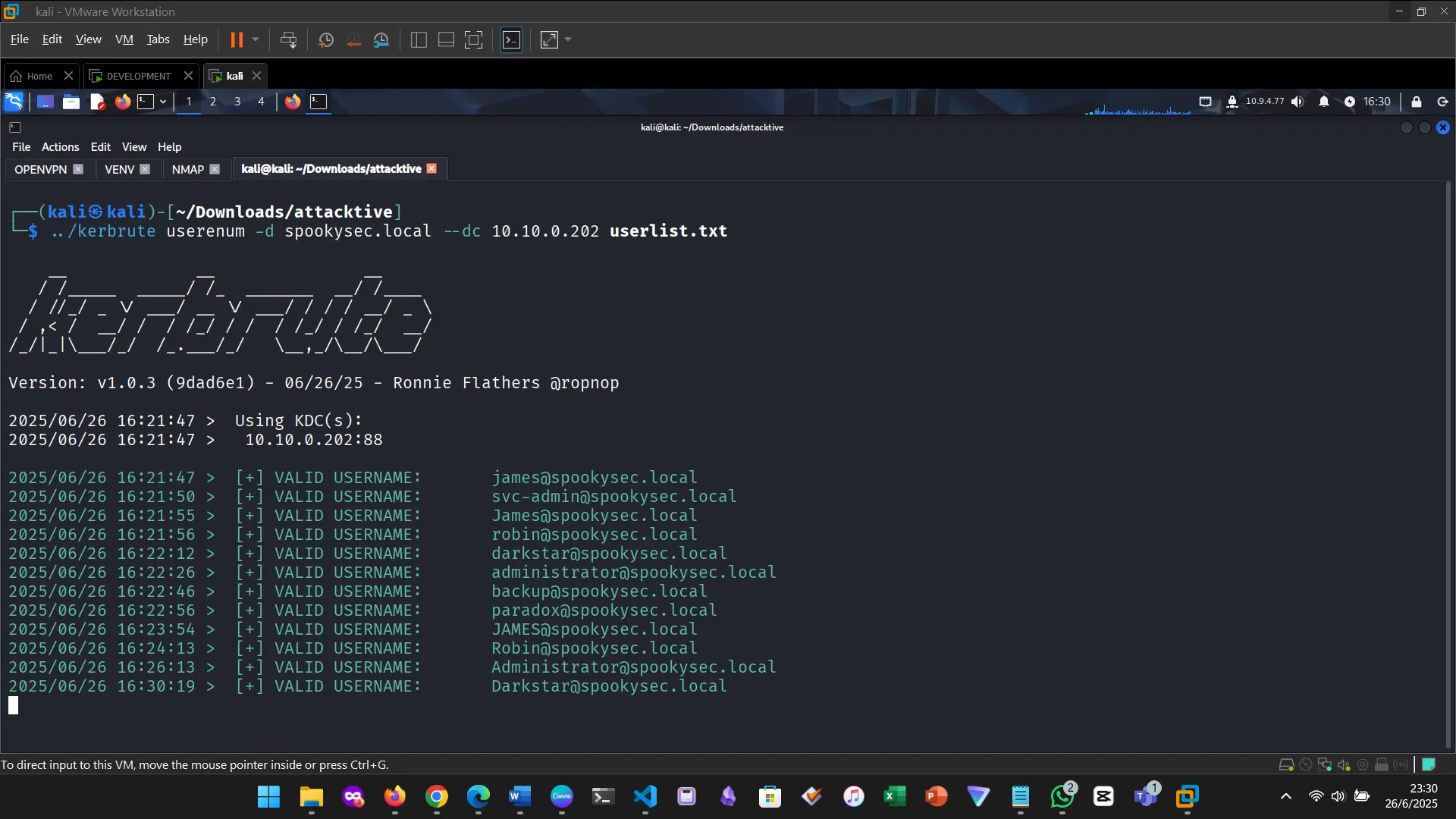Open WhatsApp from the Windows taskbar

click(1062, 797)
